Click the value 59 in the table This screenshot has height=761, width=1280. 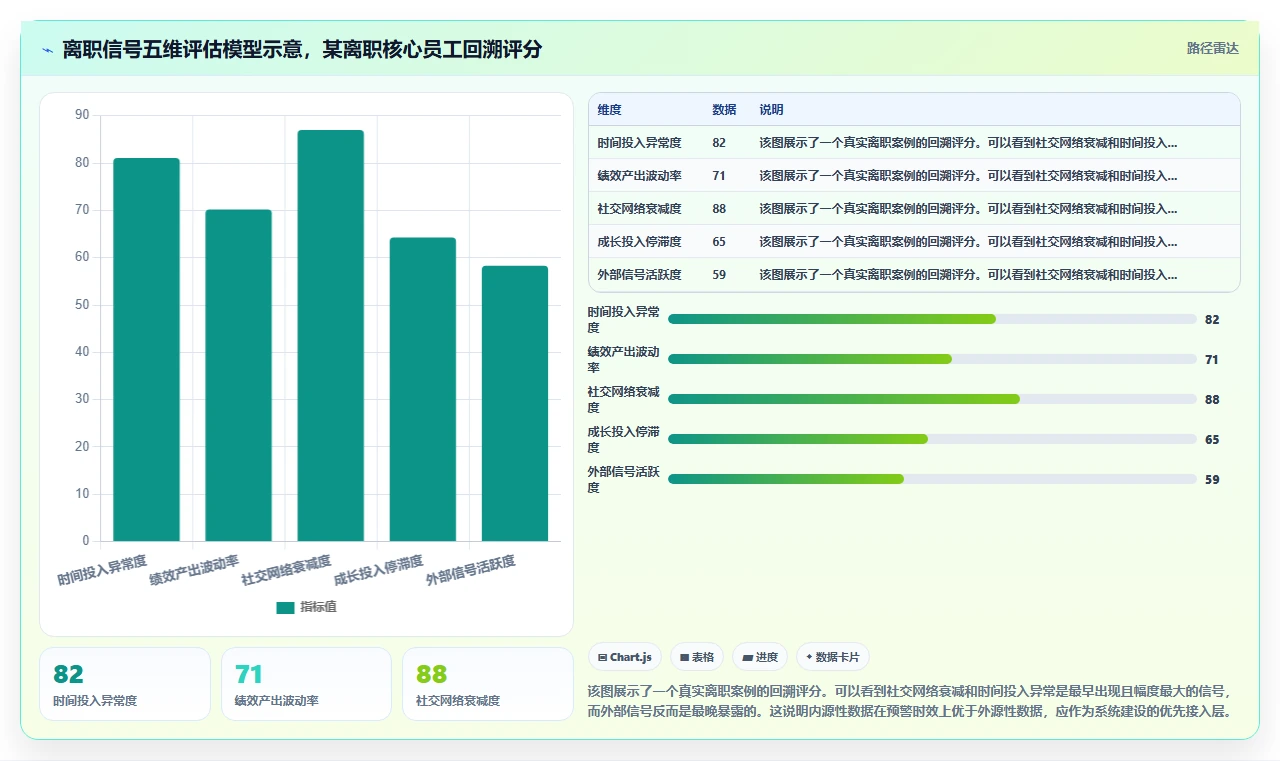tap(719, 275)
